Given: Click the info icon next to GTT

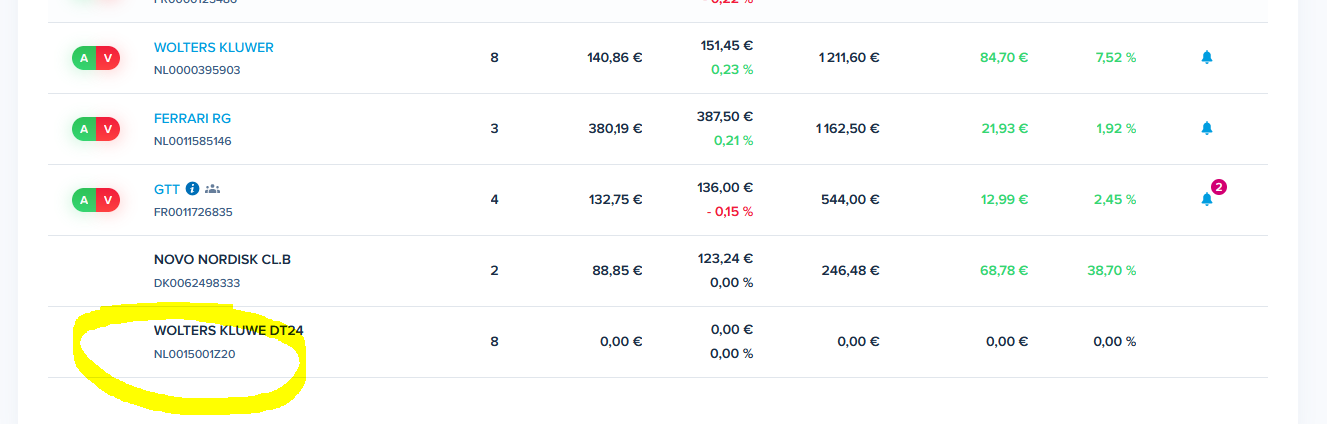Looking at the screenshot, I should click(193, 188).
